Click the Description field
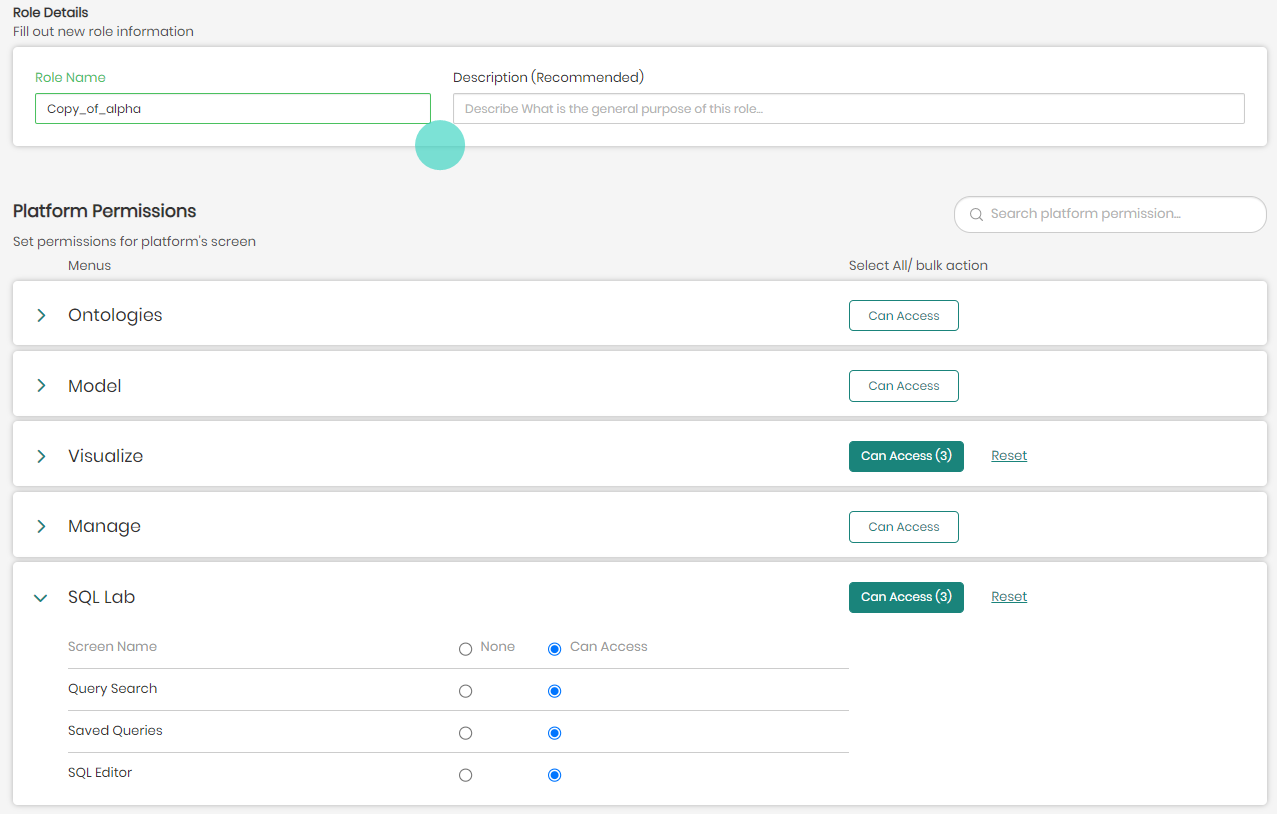Screen dimensions: 1277x814 [x=848, y=108]
